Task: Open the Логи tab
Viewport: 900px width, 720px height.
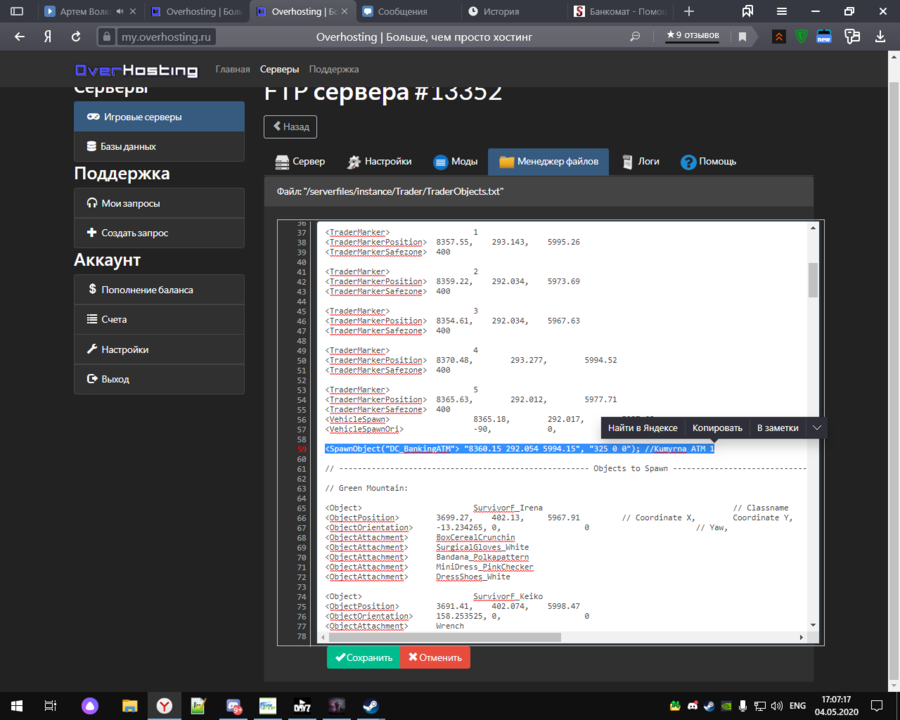Action: 641,162
